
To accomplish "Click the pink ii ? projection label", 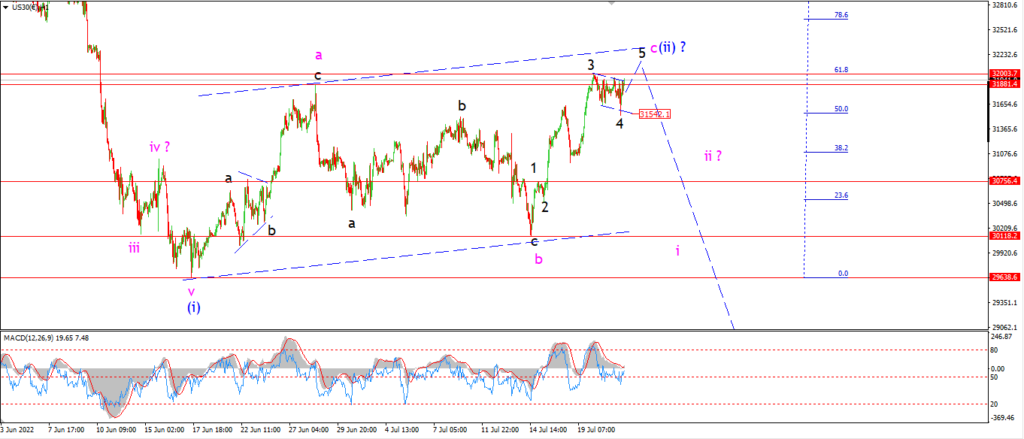I will (712, 155).
